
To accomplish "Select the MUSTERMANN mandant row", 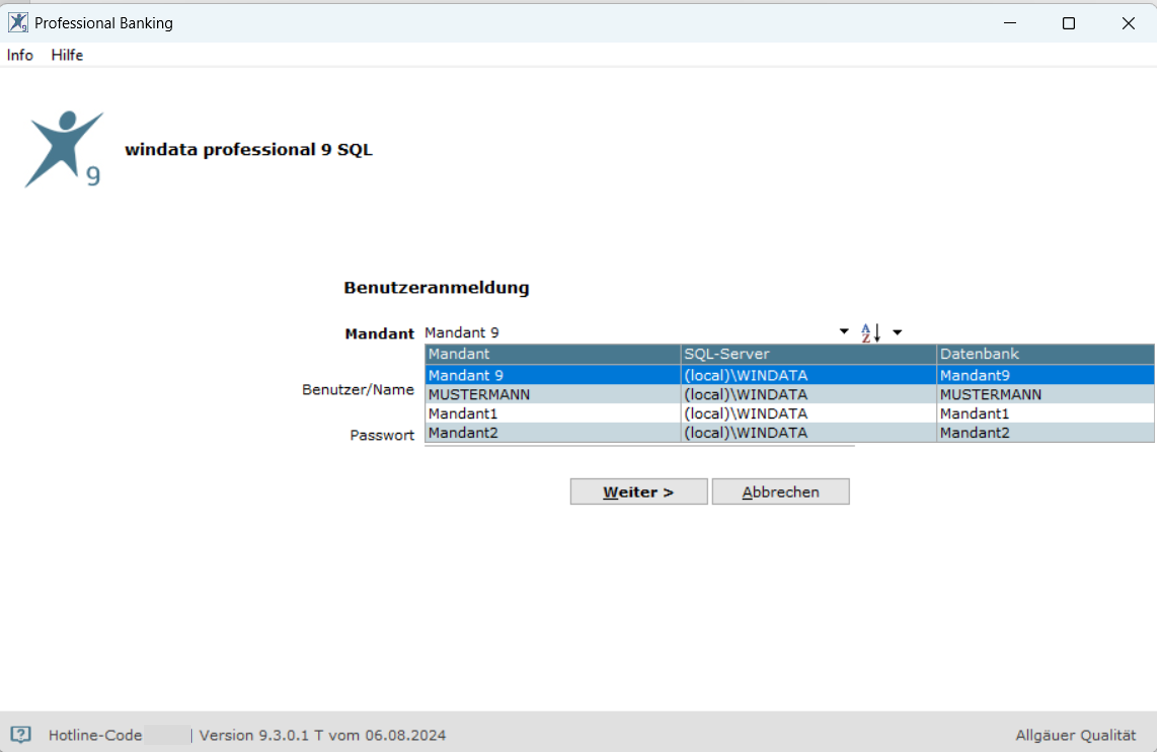I will [x=790, y=394].
